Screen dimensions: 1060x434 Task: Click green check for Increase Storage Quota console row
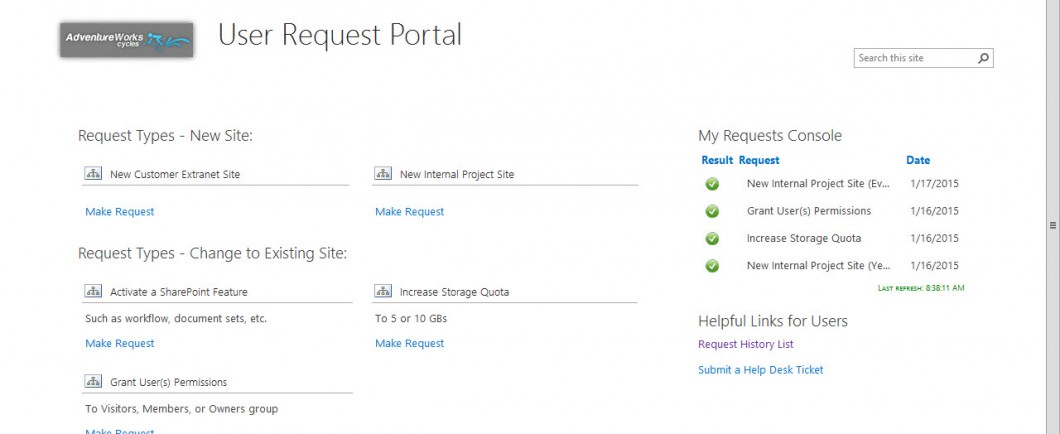[x=712, y=238]
